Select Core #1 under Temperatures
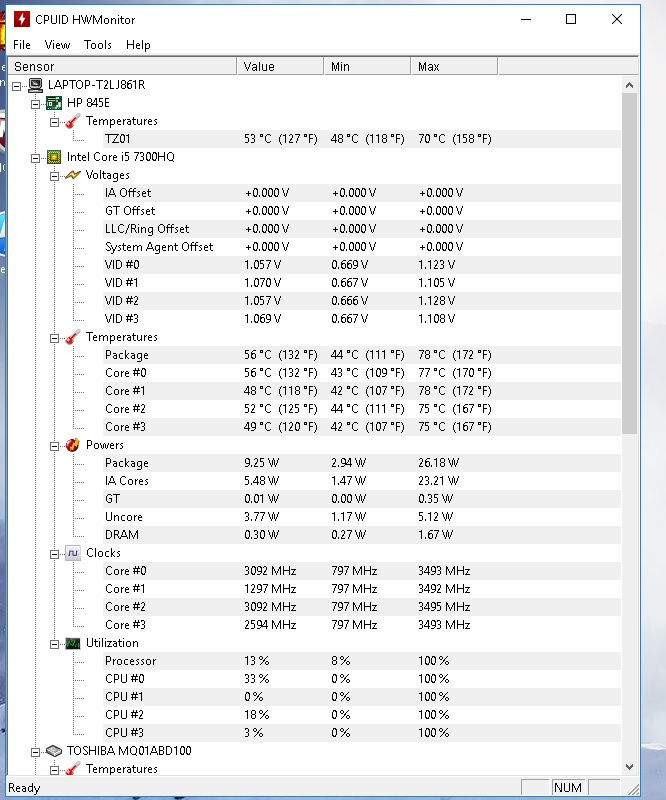 point(362,391)
